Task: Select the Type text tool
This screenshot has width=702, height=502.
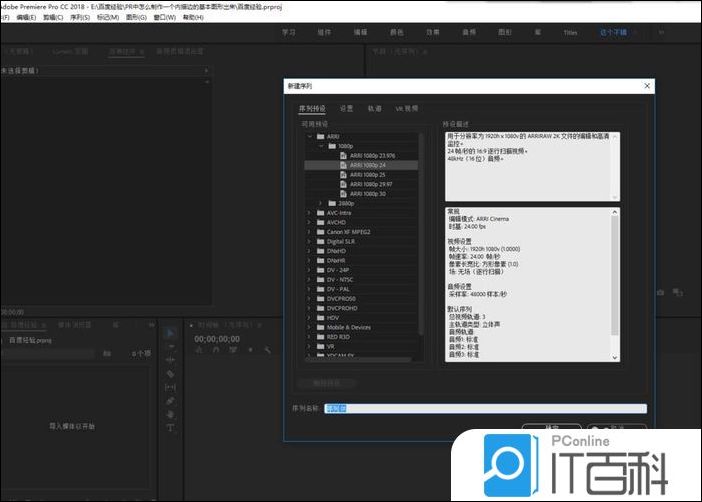Action: [x=170, y=427]
